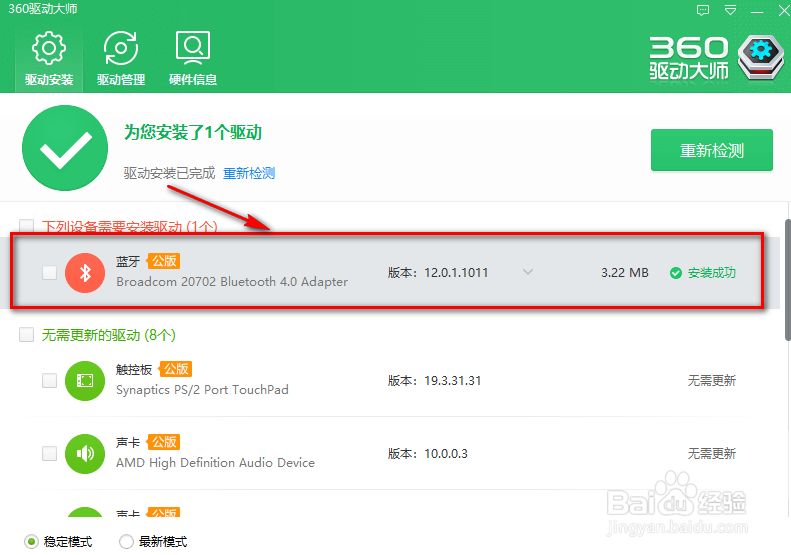Click Synaptics PS/2 Port TouchPad text

202,390
